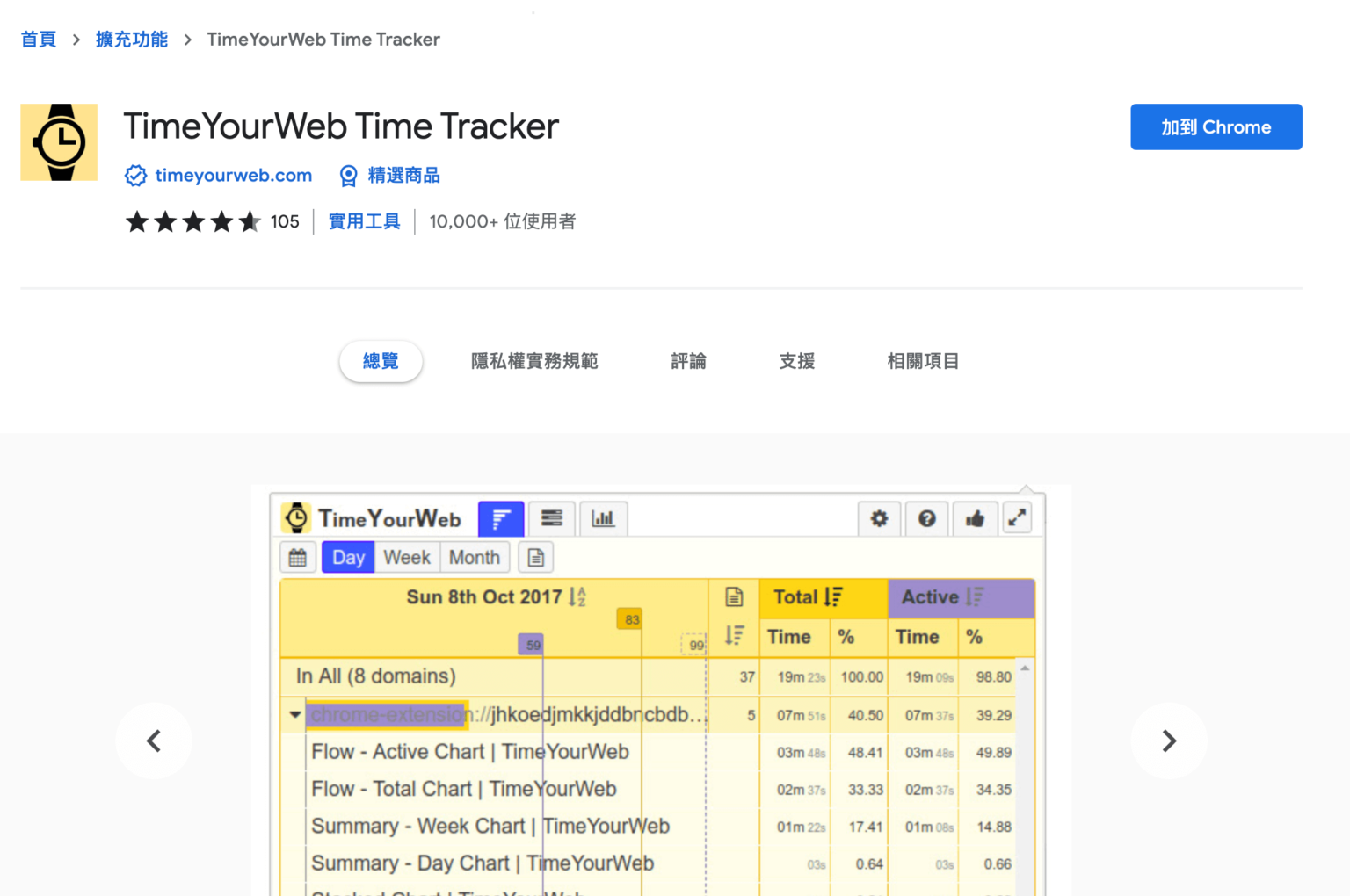The height and width of the screenshot is (896, 1350).
Task: Switch to the Week view tab
Action: click(x=406, y=556)
